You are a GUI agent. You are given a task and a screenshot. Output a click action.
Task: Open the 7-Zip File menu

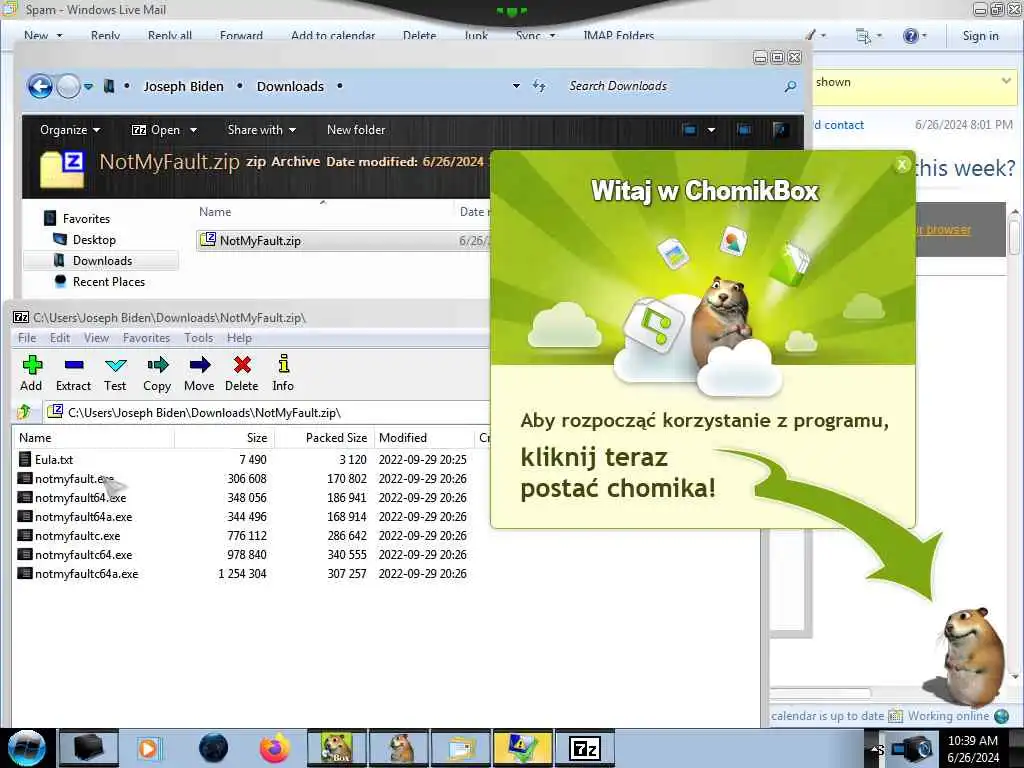(x=27, y=338)
